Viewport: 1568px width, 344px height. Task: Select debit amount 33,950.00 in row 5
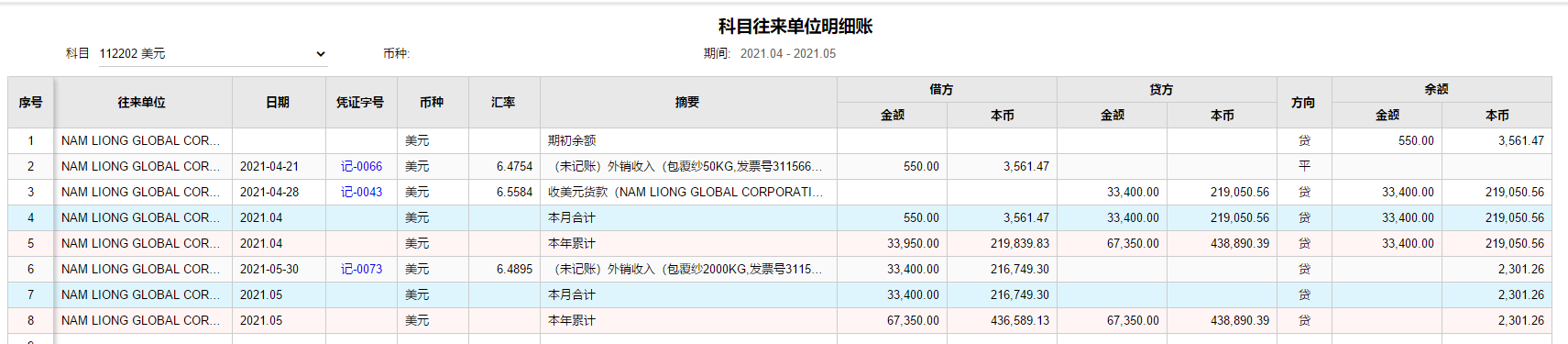click(x=892, y=243)
